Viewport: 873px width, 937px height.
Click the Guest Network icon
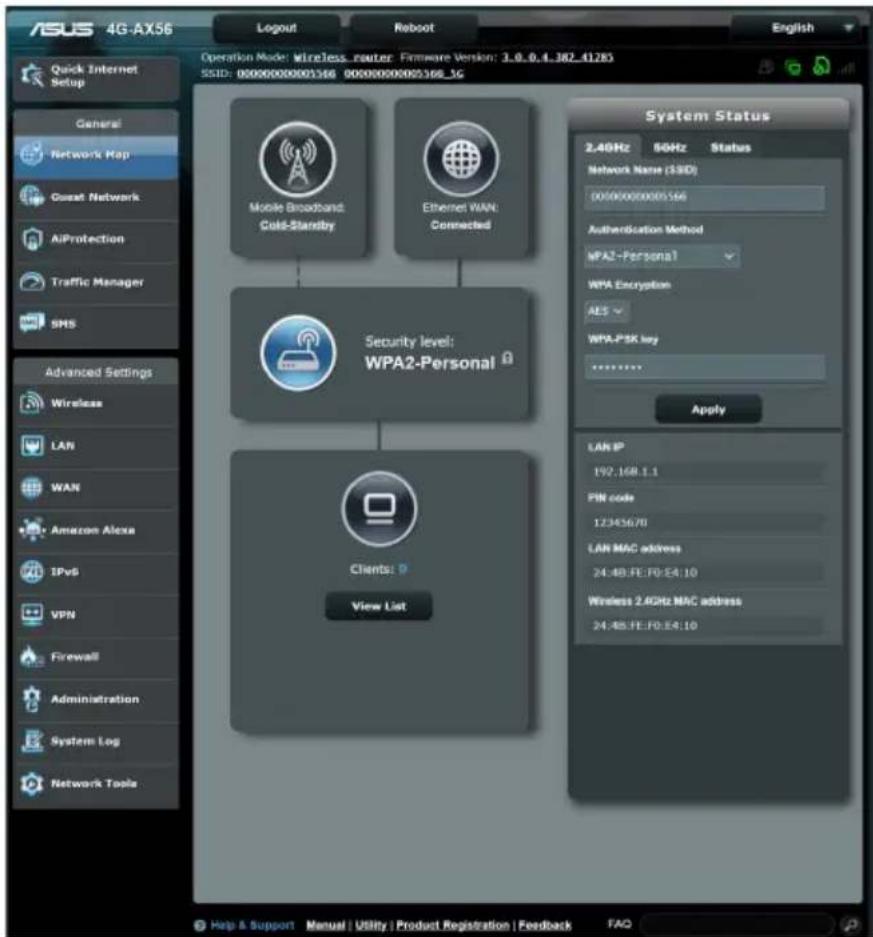click(x=32, y=197)
